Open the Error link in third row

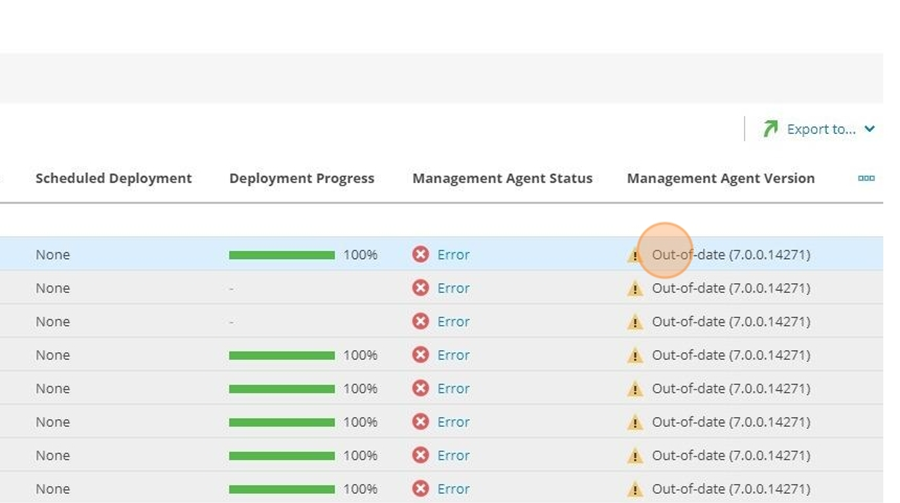(453, 321)
